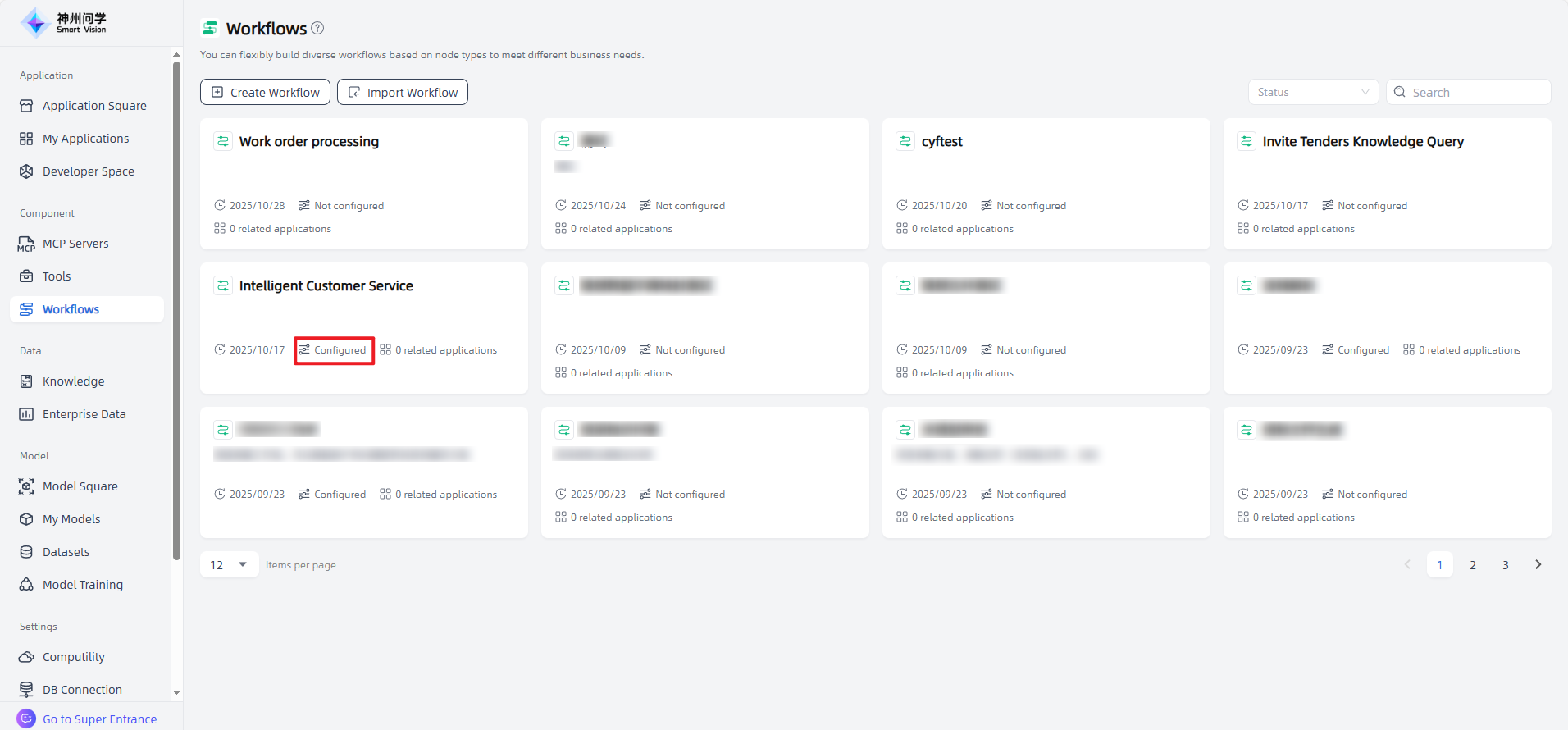The height and width of the screenshot is (730, 1568).
Task: Click the Knowledge sidebar icon
Action: tap(26, 381)
